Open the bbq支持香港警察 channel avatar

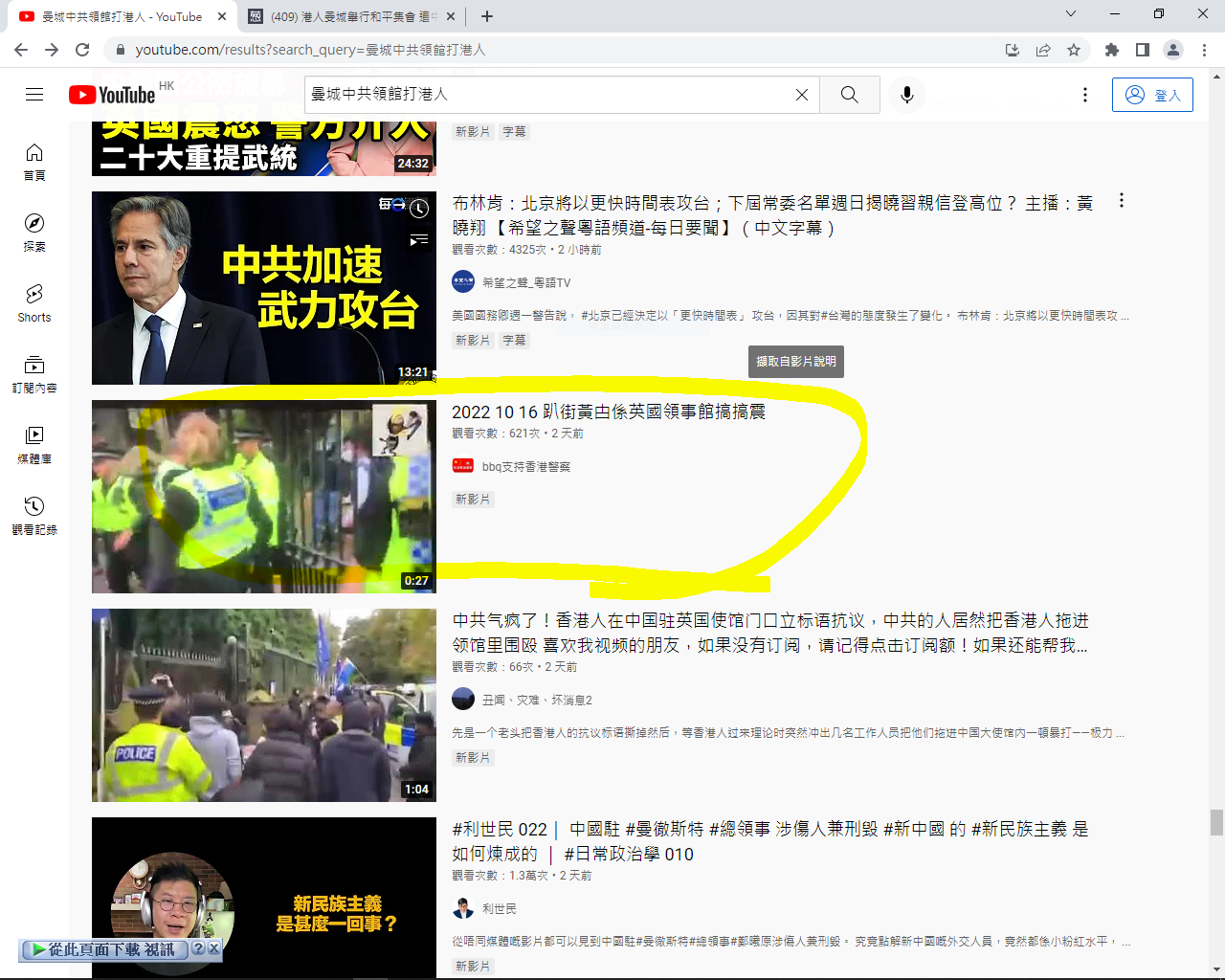click(x=463, y=465)
